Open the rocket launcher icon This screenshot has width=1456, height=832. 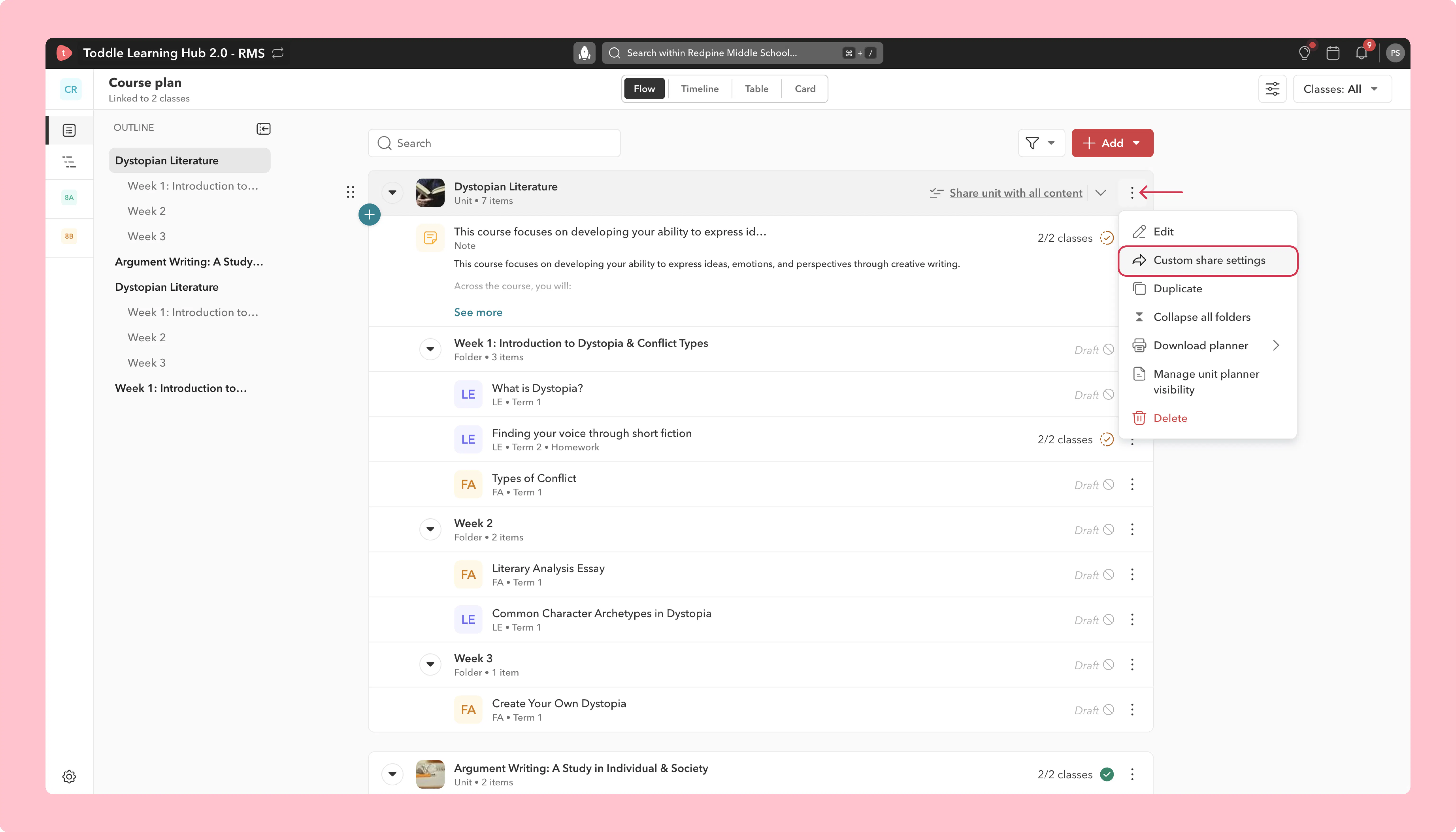pos(584,53)
